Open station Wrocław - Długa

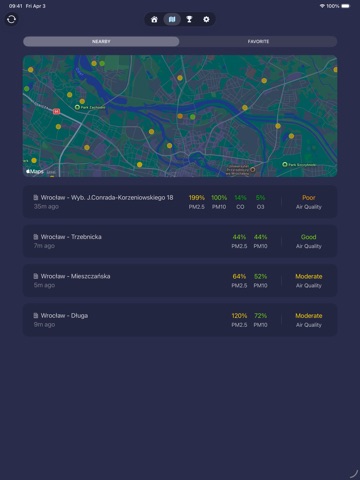180,320
